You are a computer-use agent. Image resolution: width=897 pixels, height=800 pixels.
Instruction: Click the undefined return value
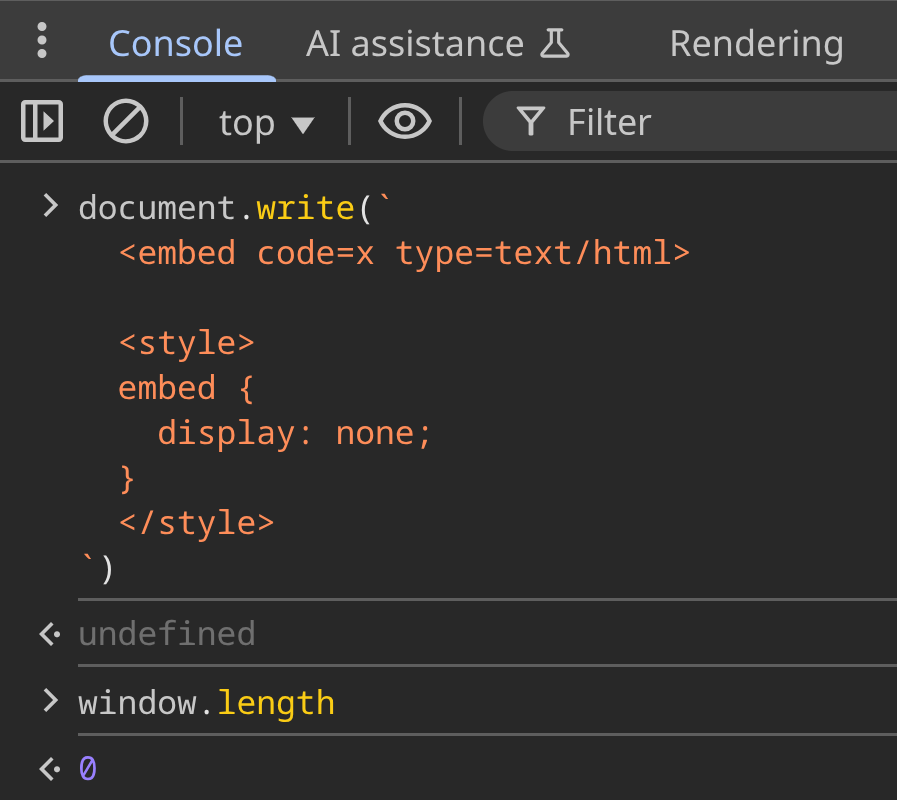pyautogui.click(x=167, y=633)
